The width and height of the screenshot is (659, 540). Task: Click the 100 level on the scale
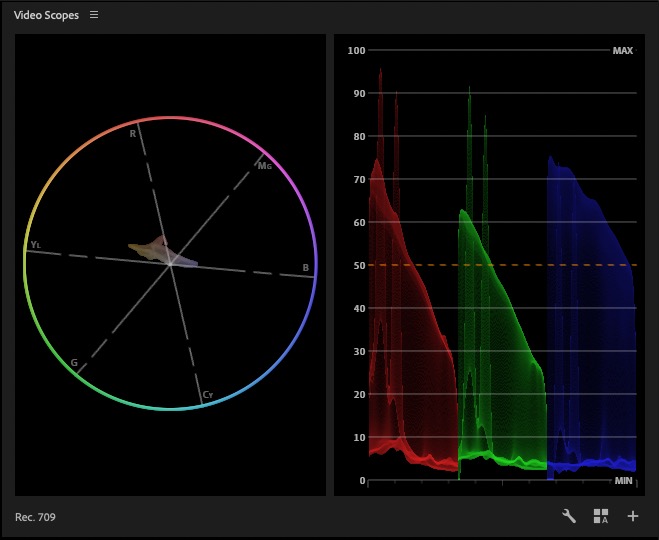[x=356, y=50]
